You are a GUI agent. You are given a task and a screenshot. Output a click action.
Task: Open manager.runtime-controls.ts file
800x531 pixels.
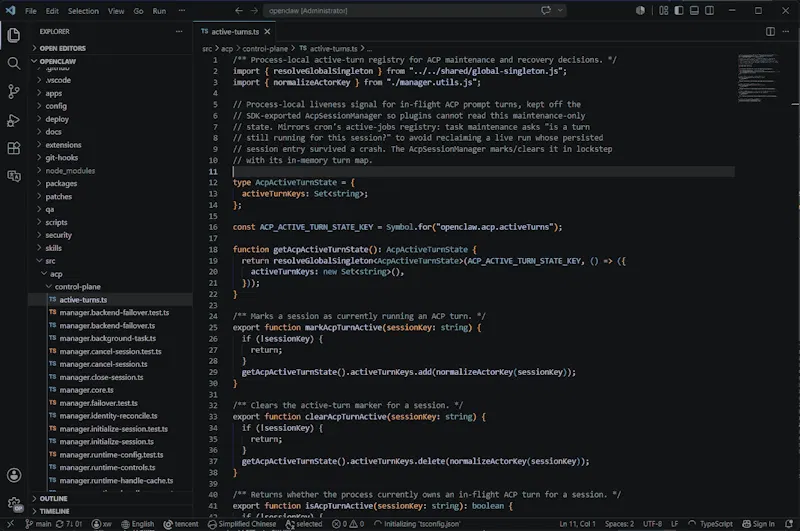coord(110,467)
